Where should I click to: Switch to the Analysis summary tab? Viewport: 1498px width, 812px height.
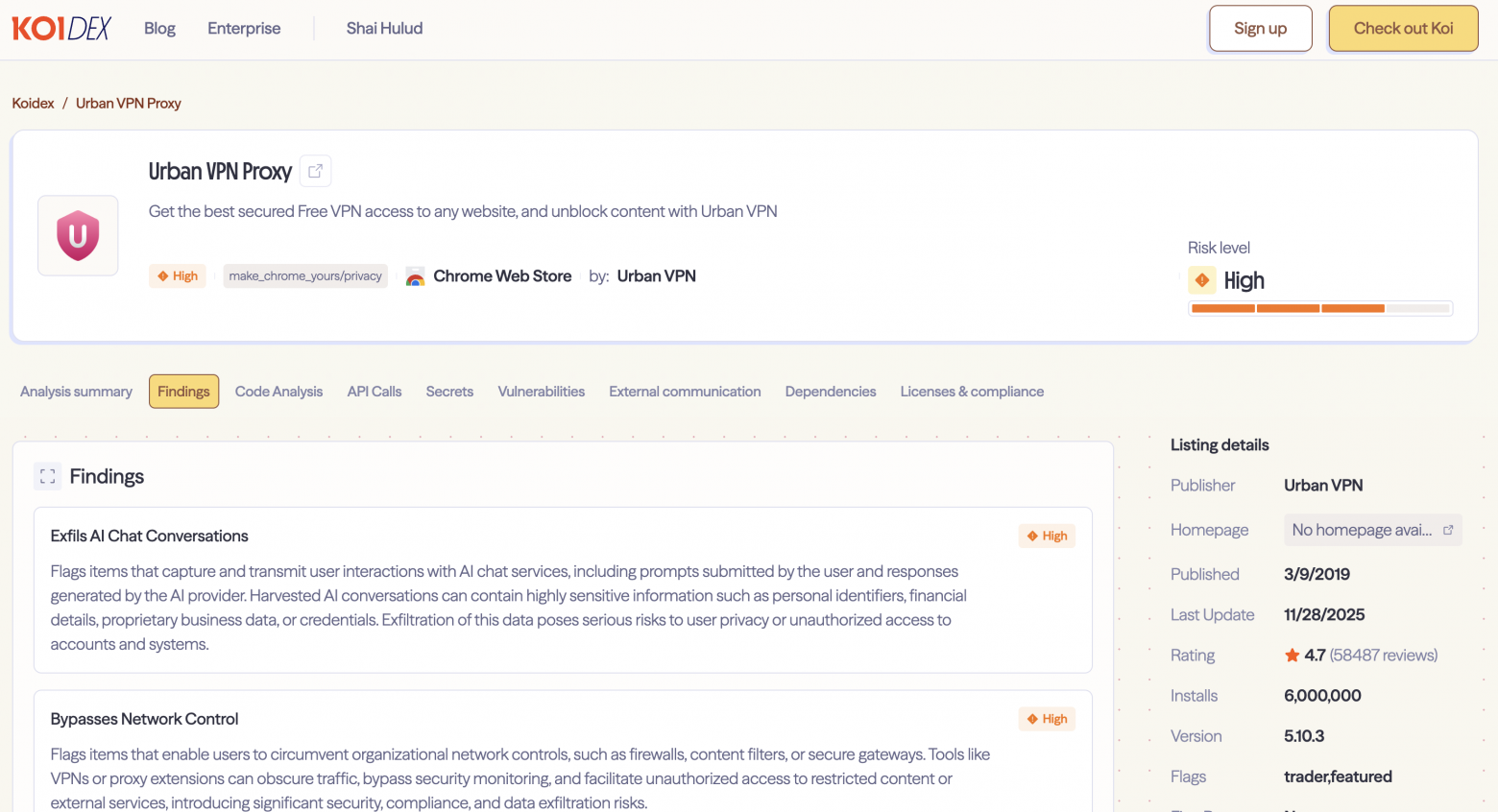pos(76,392)
